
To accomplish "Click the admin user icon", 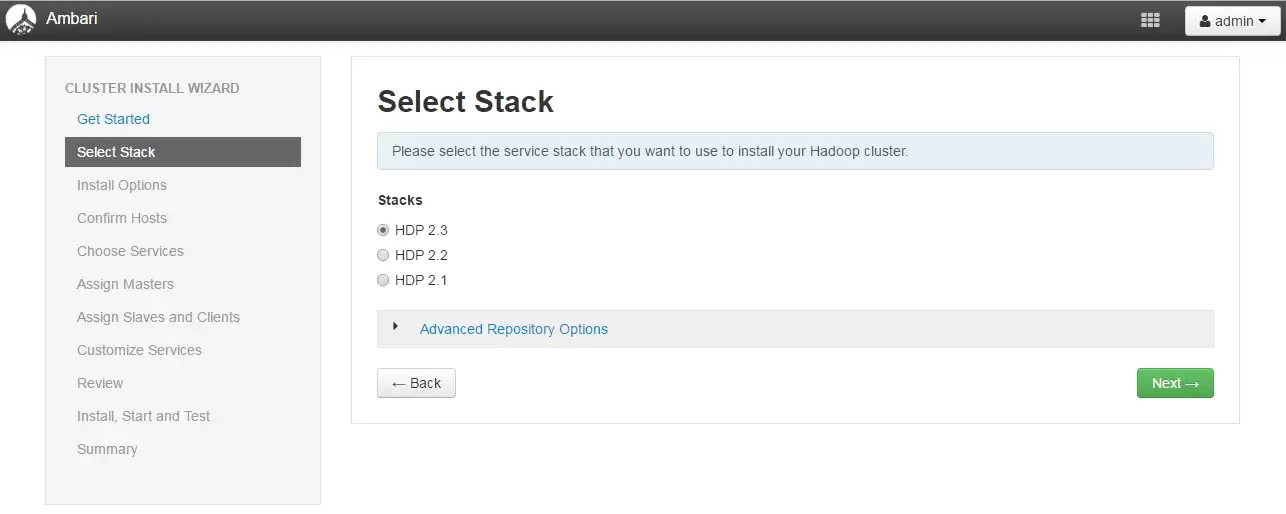I will click(1205, 21).
